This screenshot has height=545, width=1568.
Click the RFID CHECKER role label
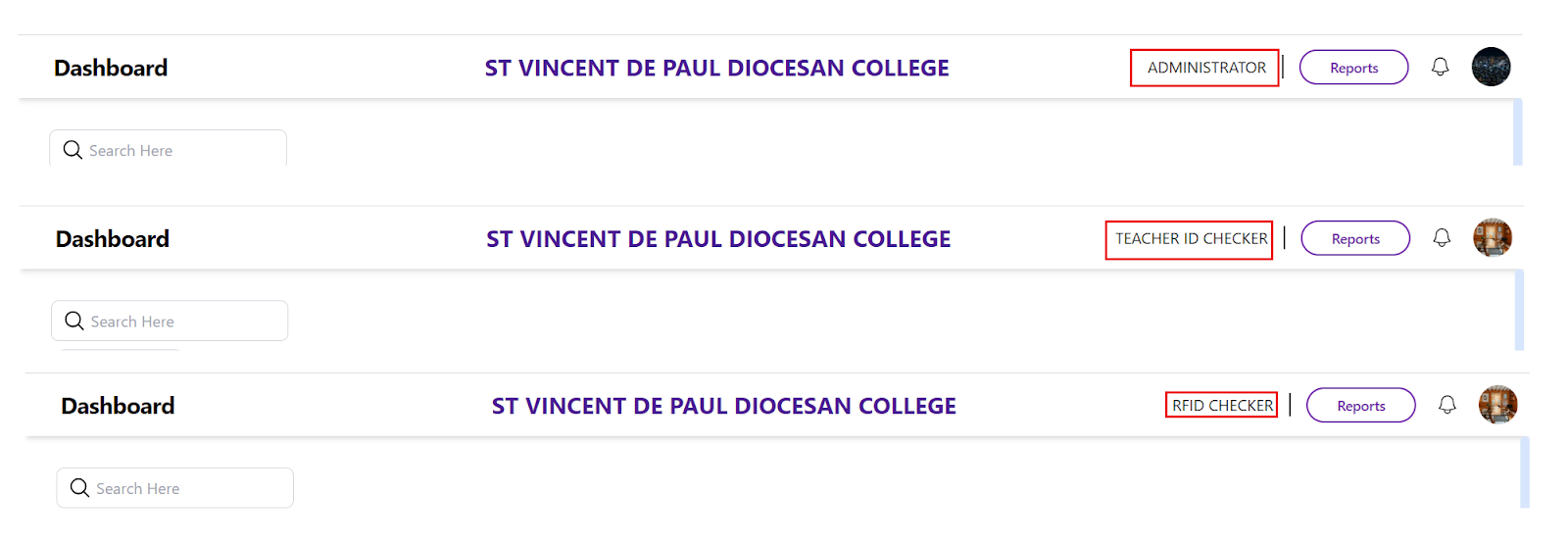(x=1222, y=405)
